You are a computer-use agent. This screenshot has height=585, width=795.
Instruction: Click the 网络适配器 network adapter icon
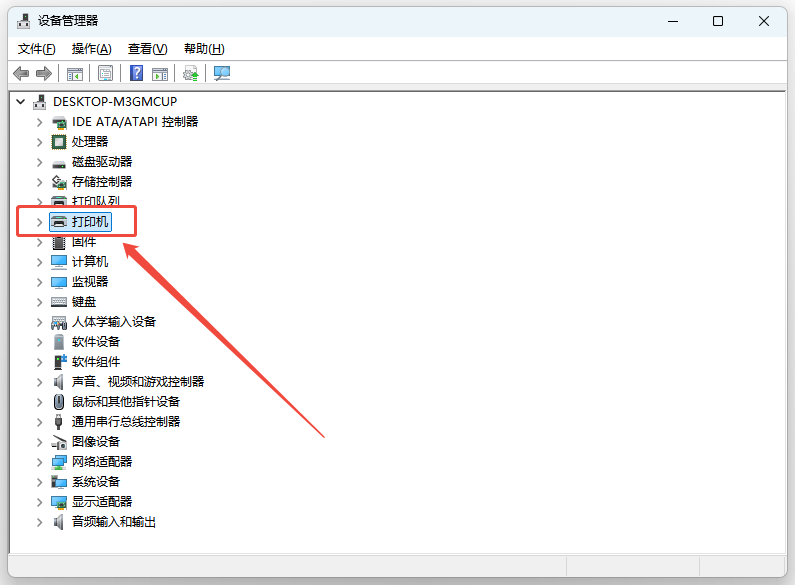[59, 462]
